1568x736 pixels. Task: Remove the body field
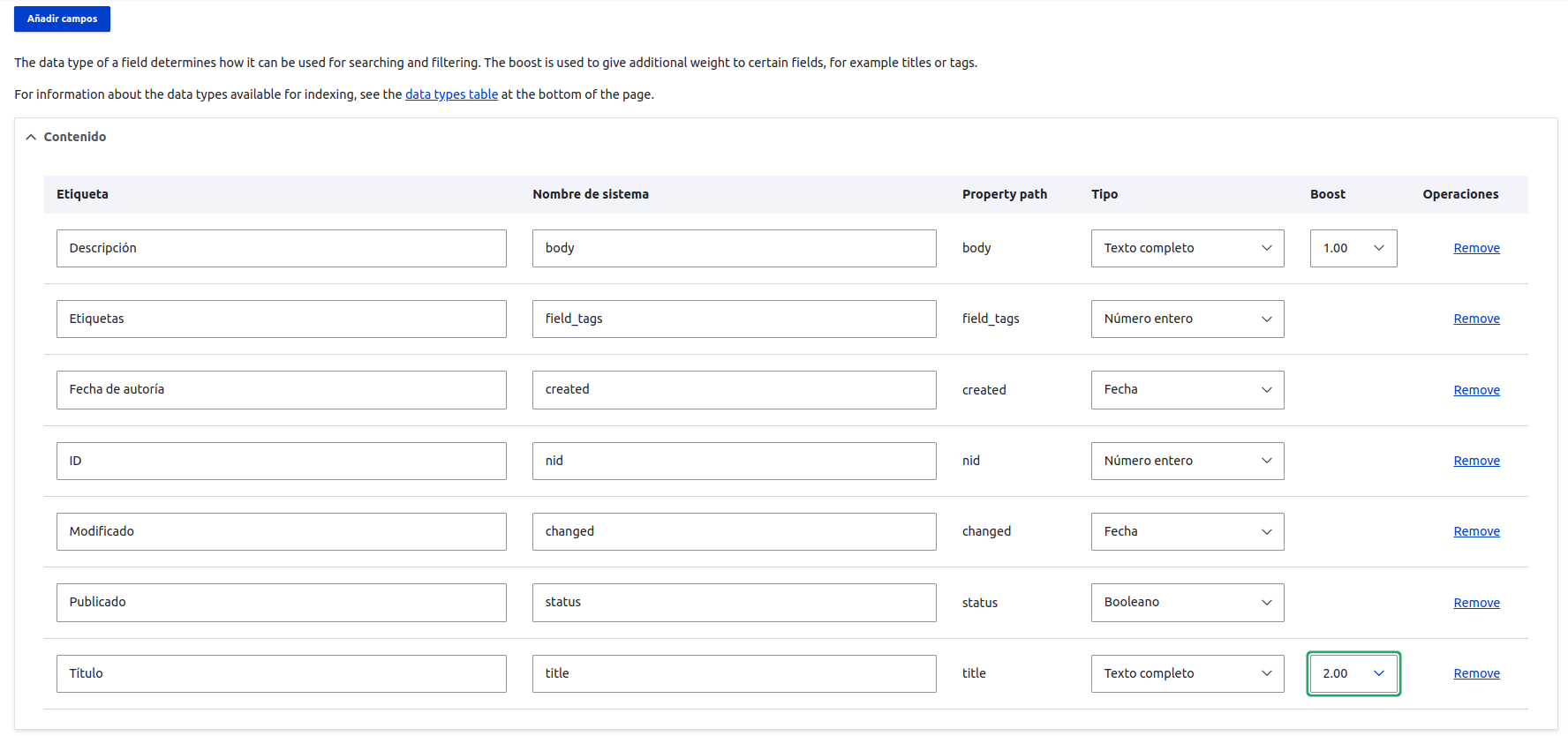coord(1476,248)
